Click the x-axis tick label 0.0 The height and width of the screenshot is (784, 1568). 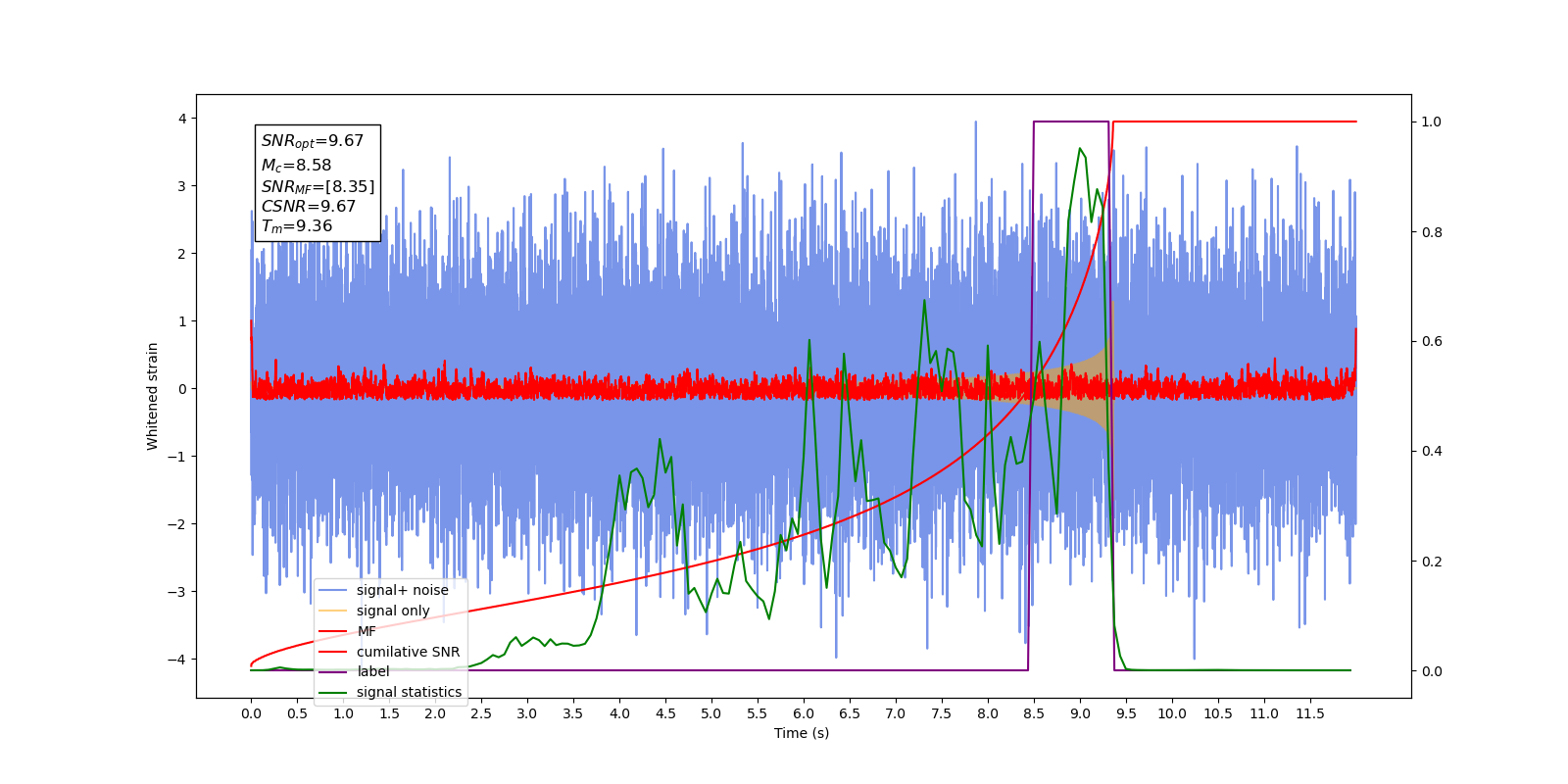pos(251,713)
